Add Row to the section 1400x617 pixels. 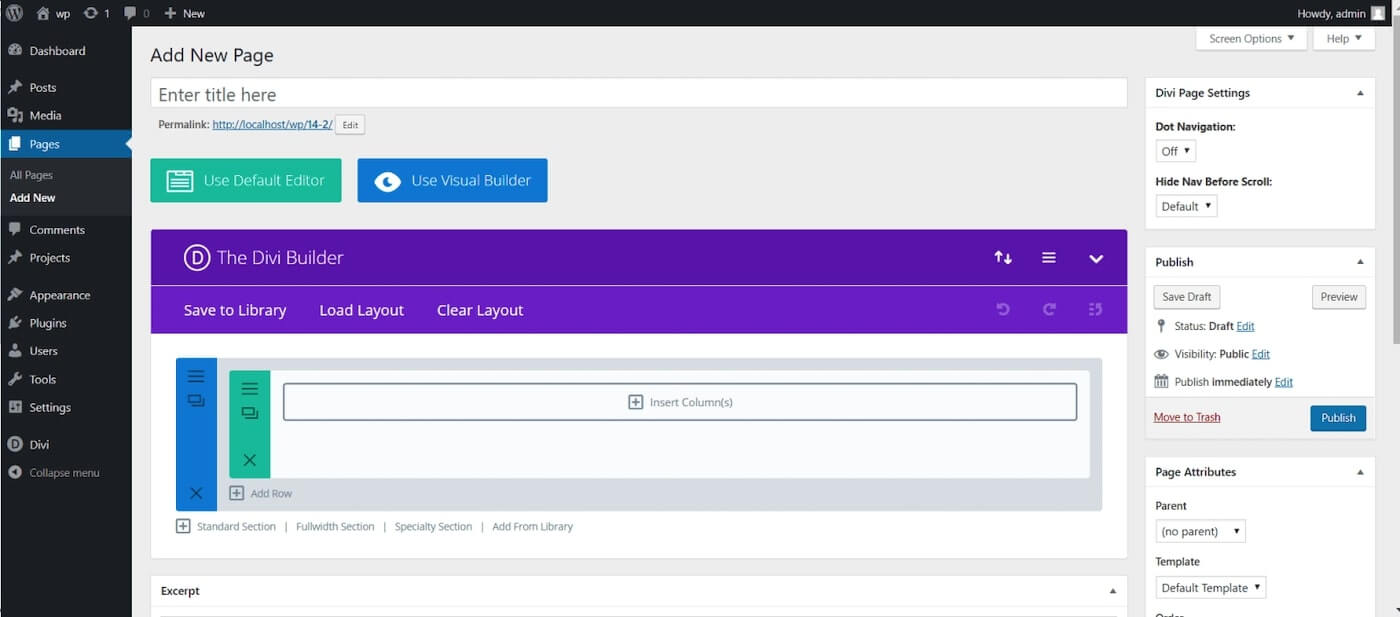click(x=261, y=493)
